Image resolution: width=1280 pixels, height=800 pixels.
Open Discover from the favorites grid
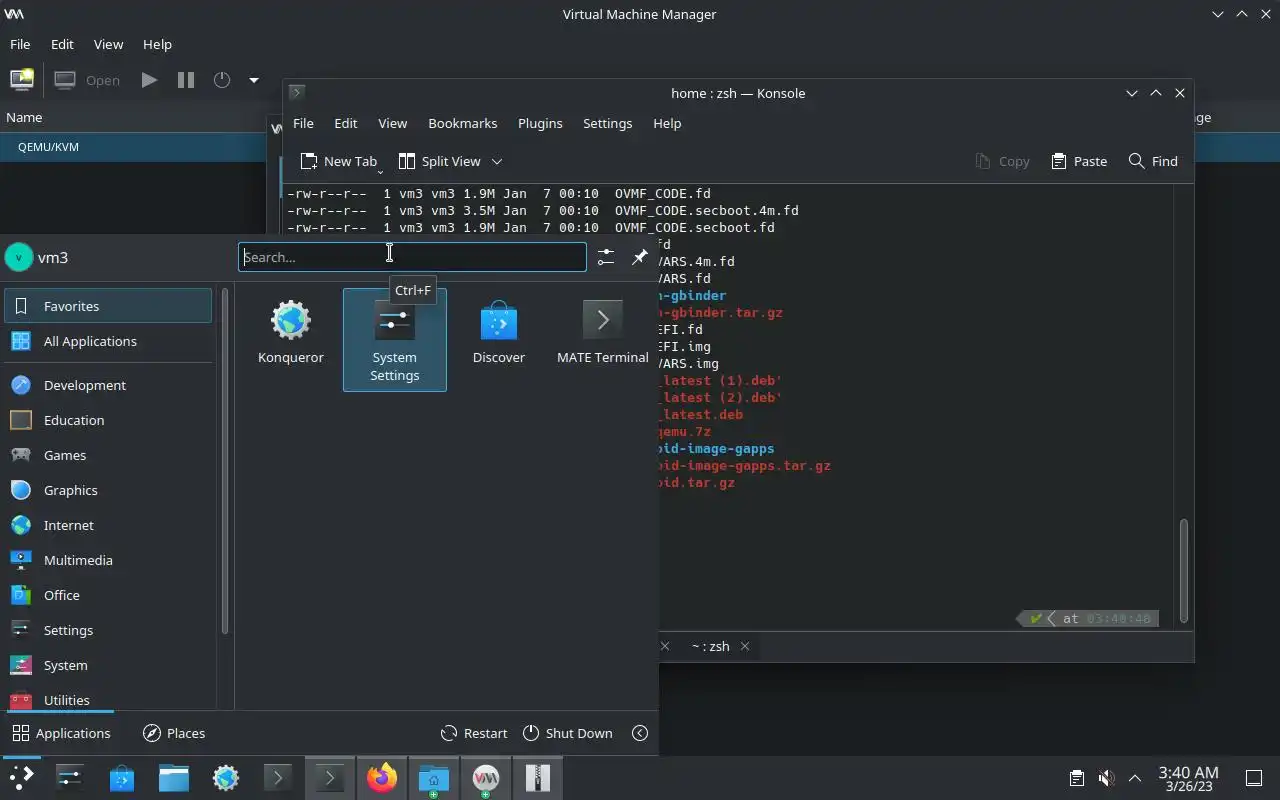pyautogui.click(x=498, y=333)
